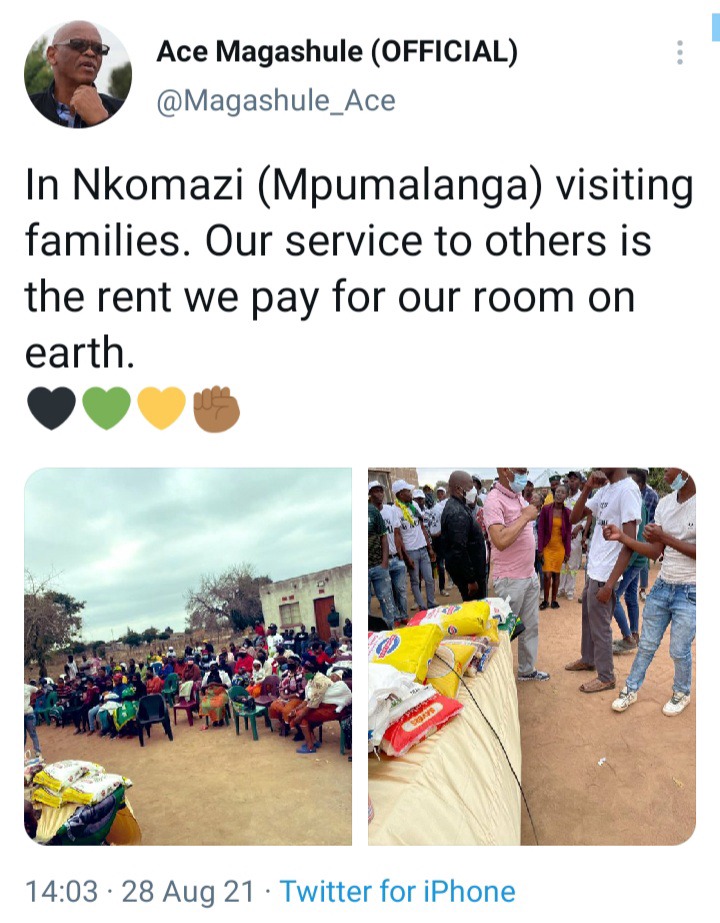
Task: Tap the Twitter for iPhone source link
Action: pos(397,891)
